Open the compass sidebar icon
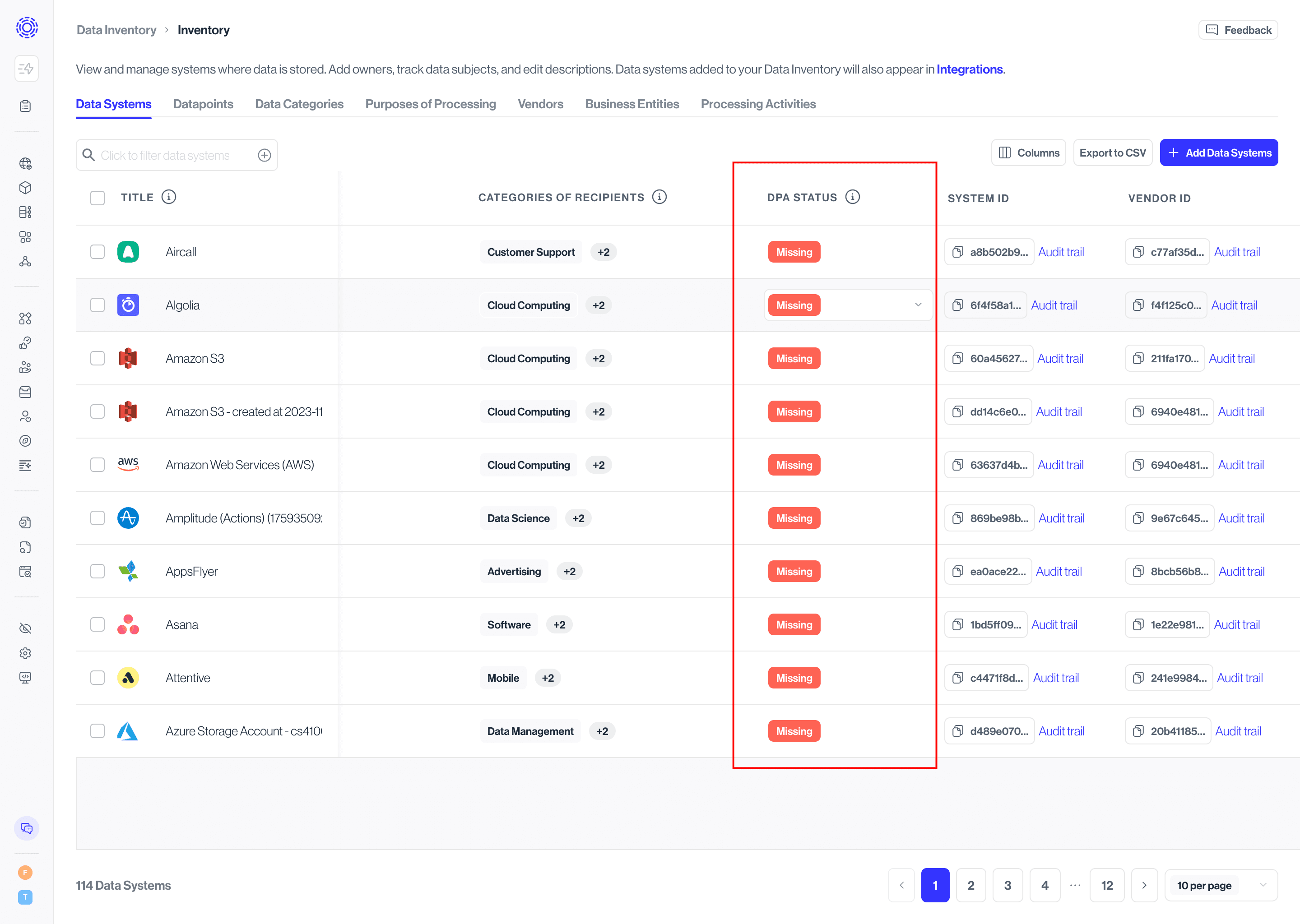Image resolution: width=1300 pixels, height=924 pixels. (x=26, y=441)
